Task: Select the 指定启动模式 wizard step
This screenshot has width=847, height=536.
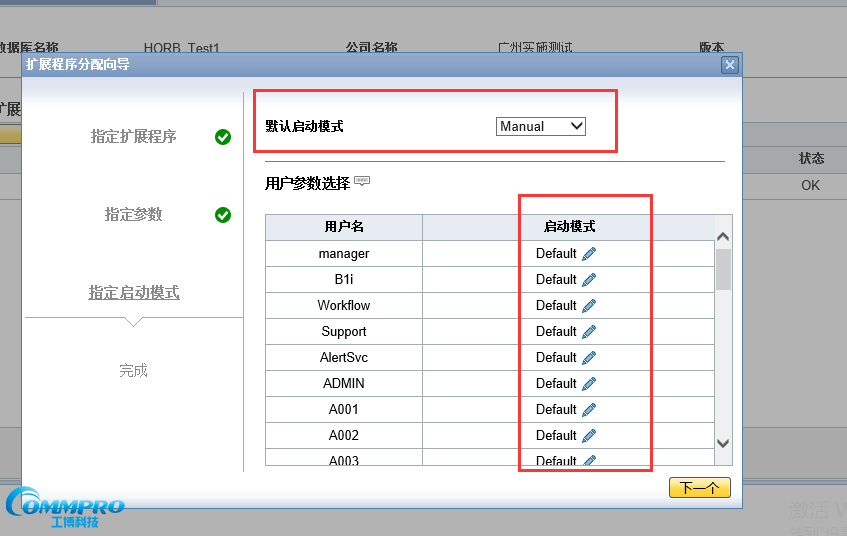Action: [x=133, y=293]
